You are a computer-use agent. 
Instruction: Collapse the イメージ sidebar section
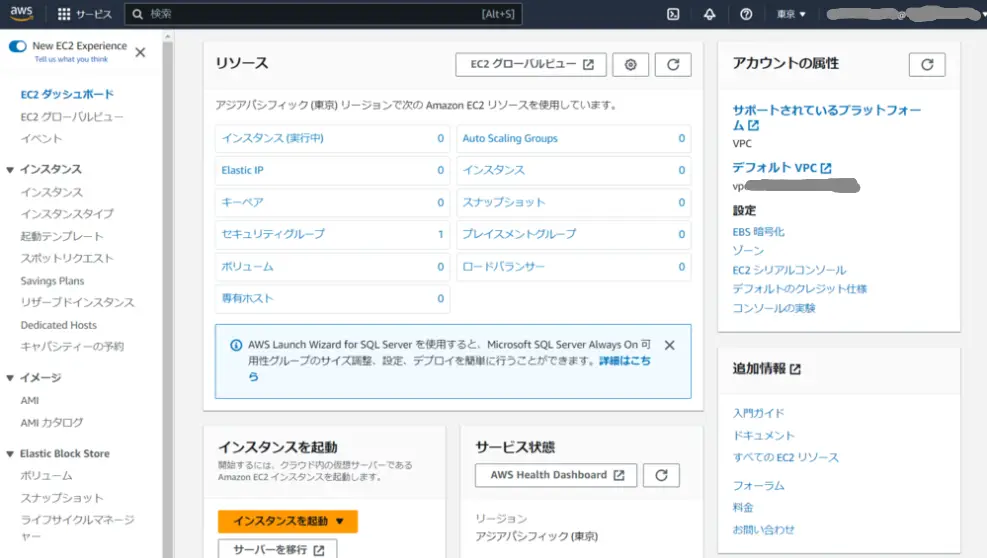(x=10, y=378)
